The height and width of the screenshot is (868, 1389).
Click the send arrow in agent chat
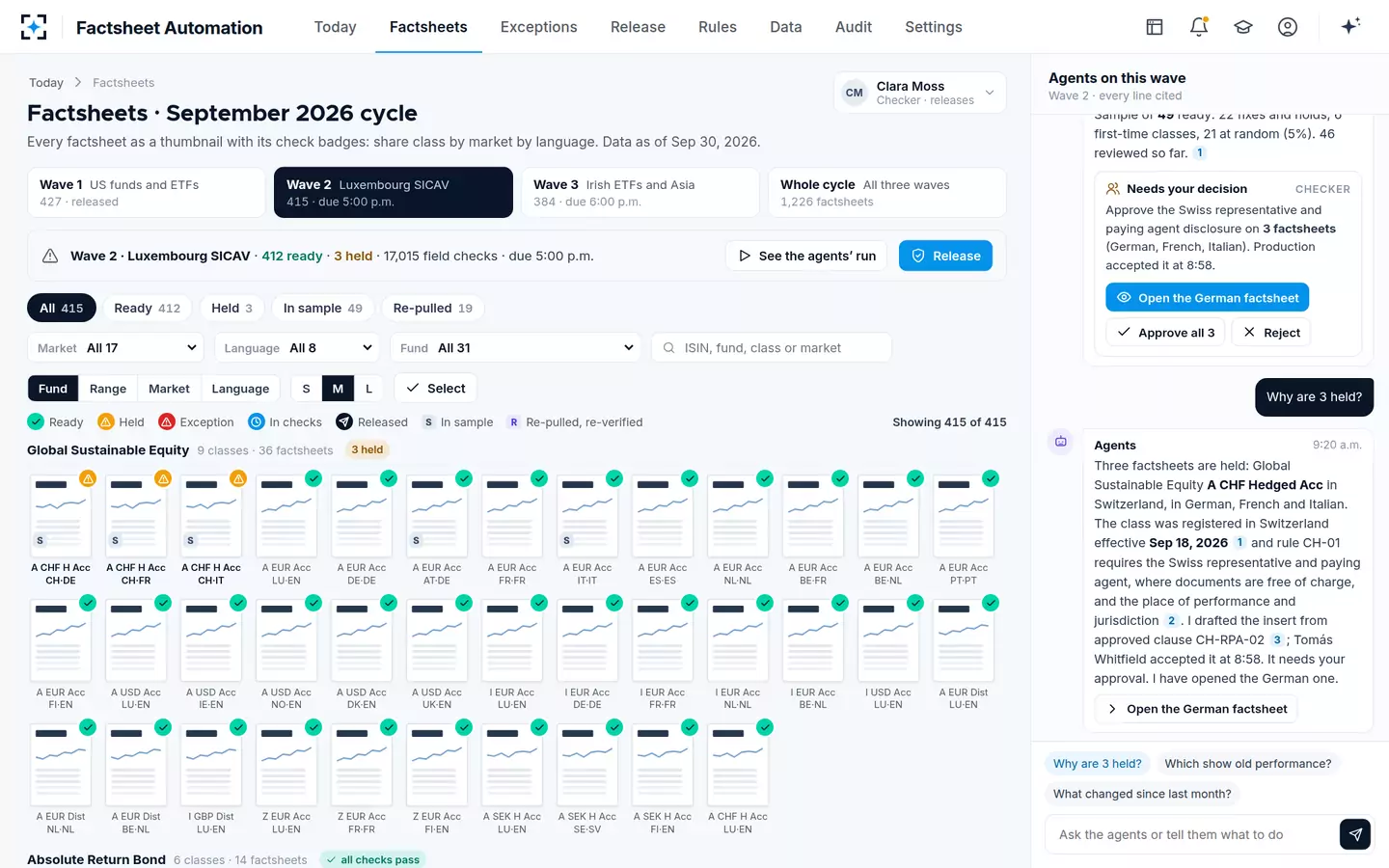(x=1355, y=834)
